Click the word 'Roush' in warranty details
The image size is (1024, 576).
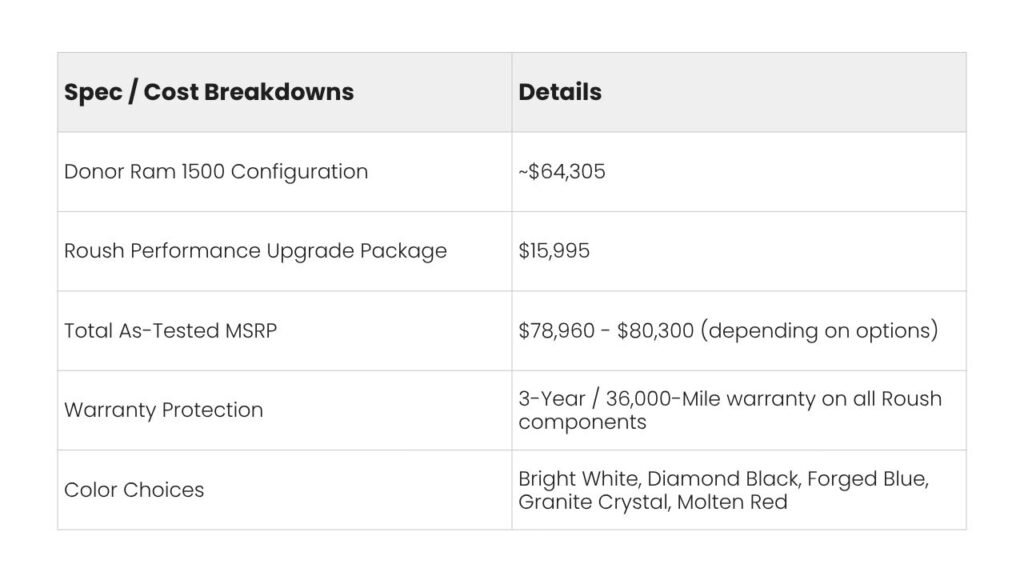[x=911, y=398]
